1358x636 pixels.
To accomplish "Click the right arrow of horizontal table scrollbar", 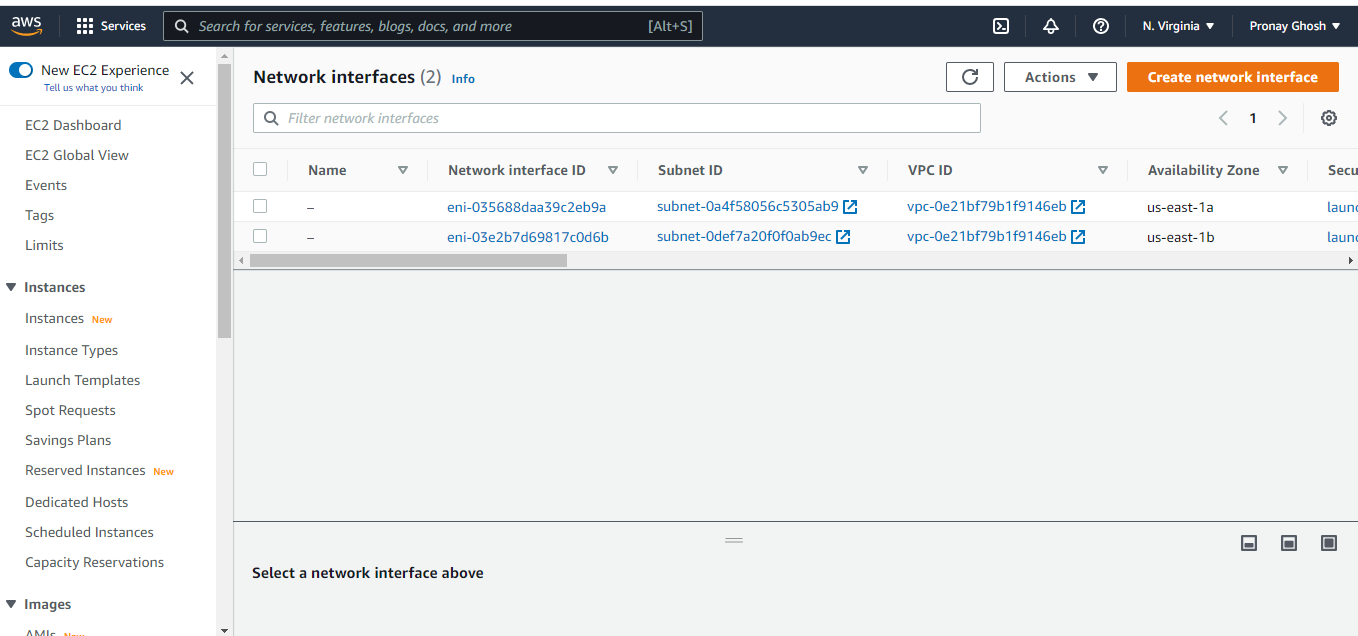I will (x=1351, y=260).
